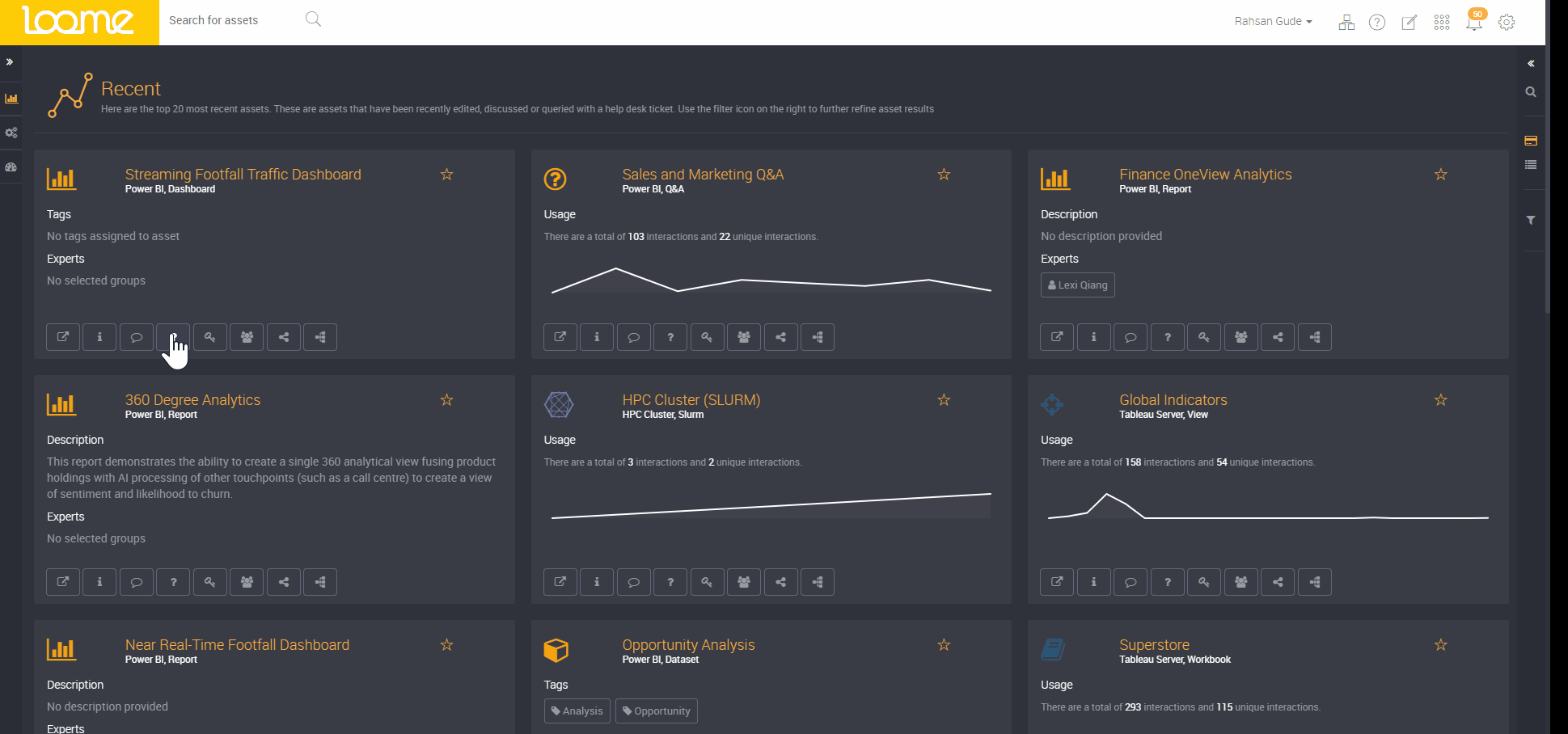Click the Opportunity tag

coord(657,711)
